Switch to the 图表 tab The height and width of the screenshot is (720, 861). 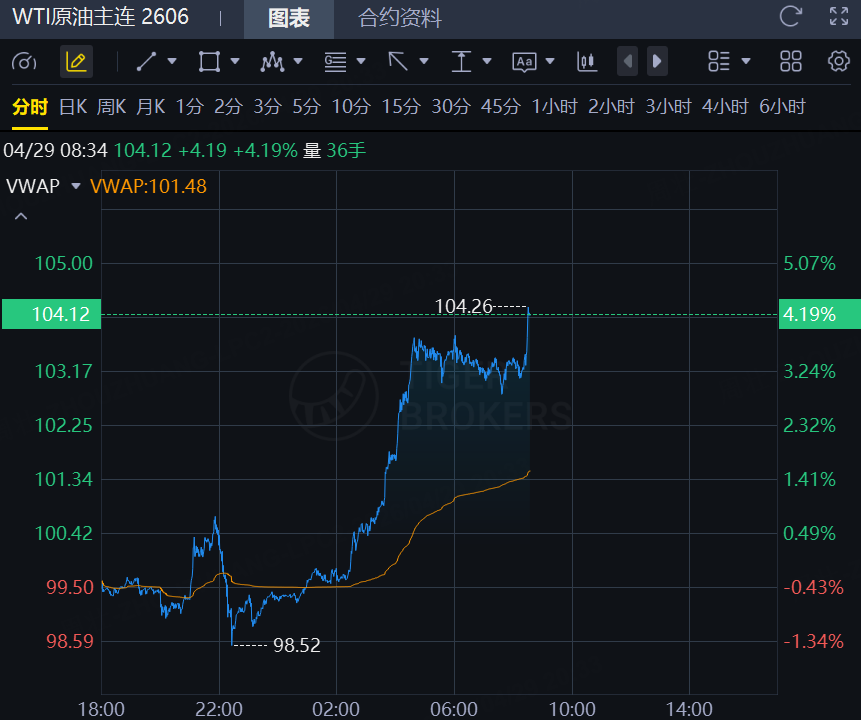coord(290,18)
